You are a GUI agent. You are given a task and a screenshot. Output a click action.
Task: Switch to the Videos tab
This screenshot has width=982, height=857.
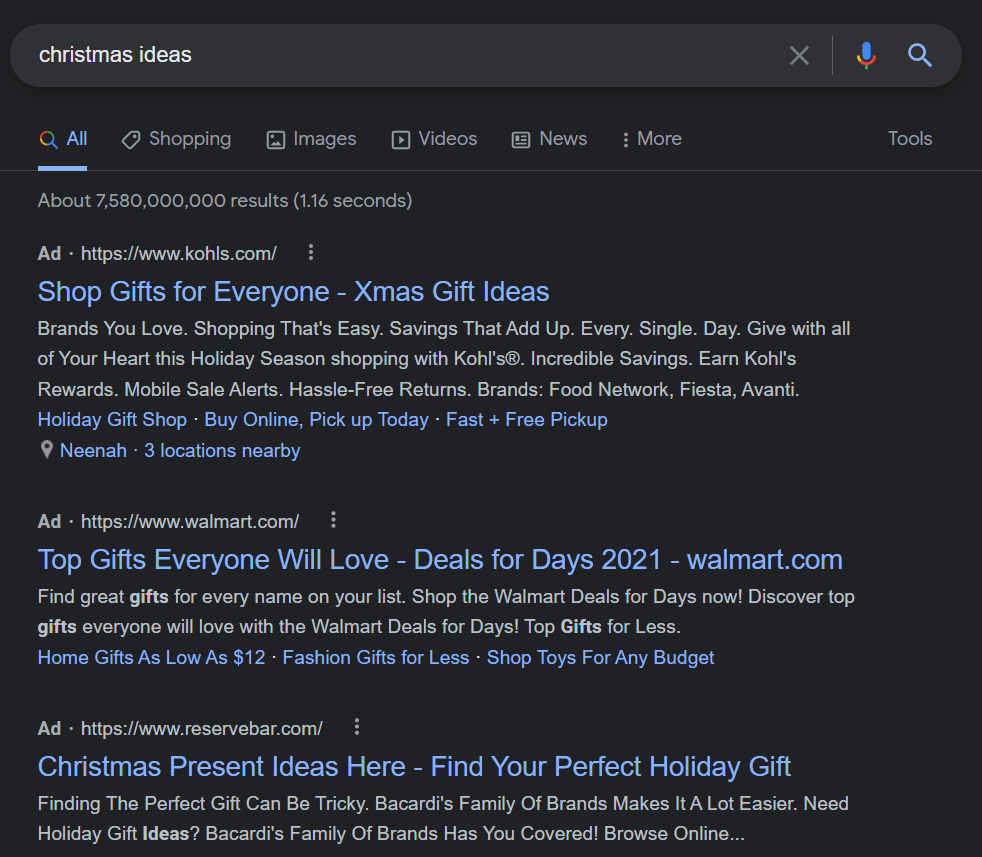pos(434,139)
